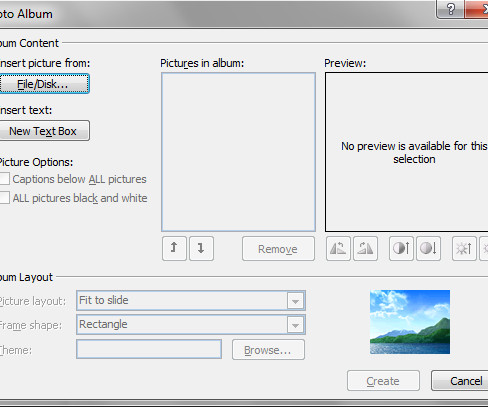Browse for a theme

click(268, 350)
